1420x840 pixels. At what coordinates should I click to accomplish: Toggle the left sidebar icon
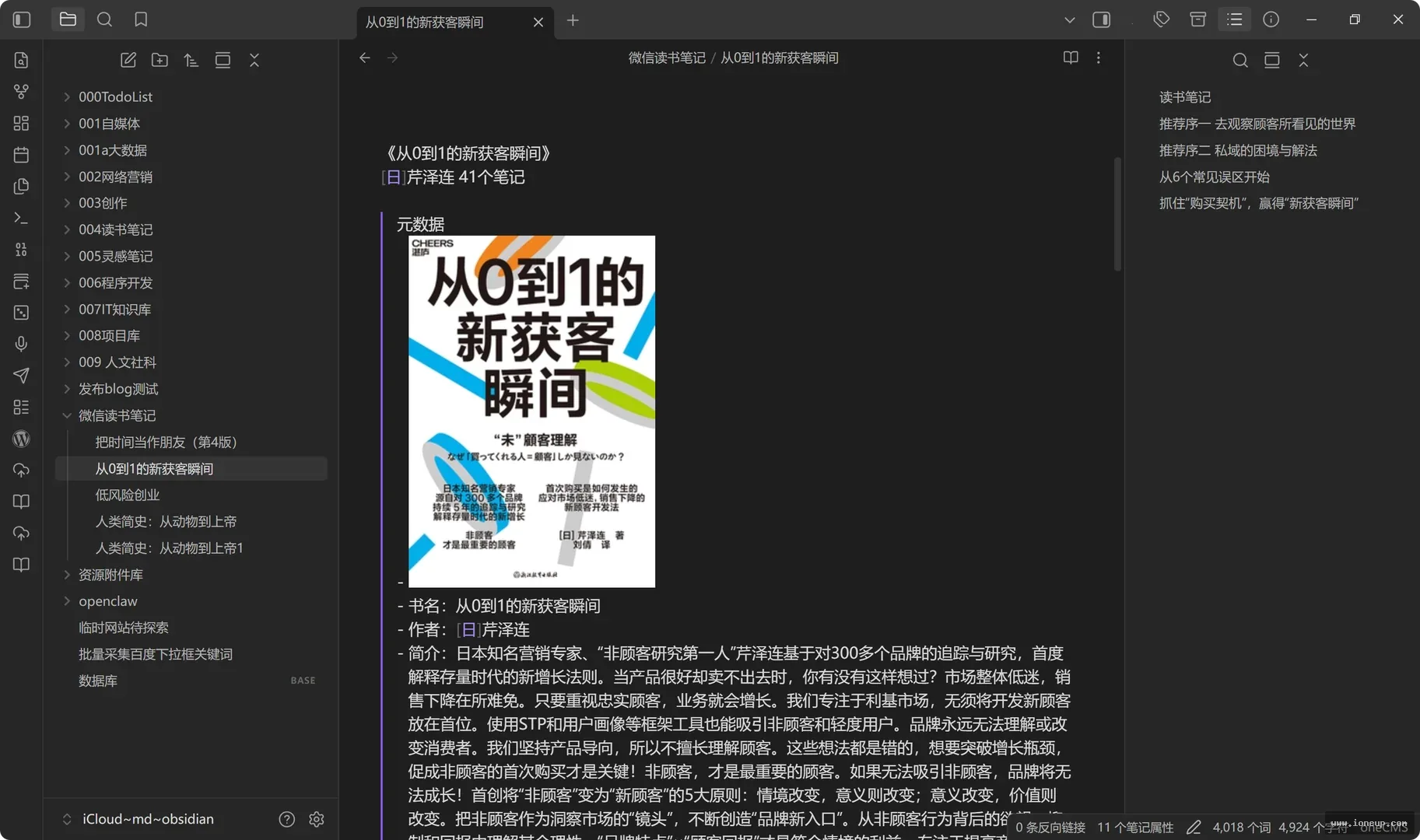click(22, 19)
